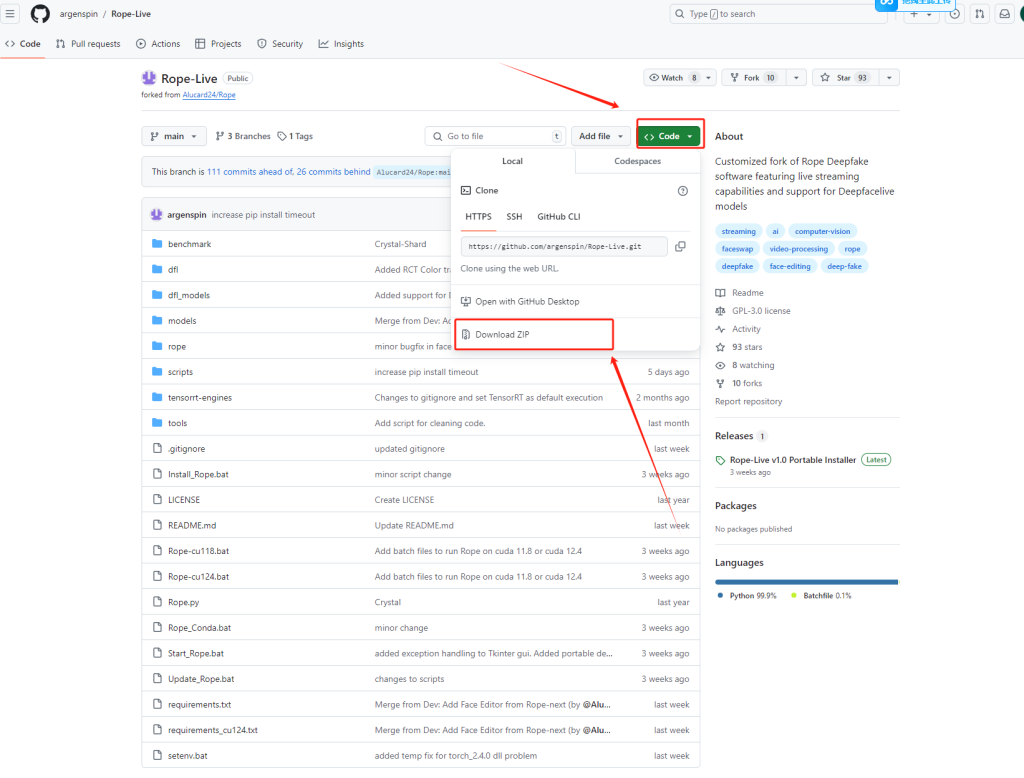Open the benchmark folder icon

(157, 244)
